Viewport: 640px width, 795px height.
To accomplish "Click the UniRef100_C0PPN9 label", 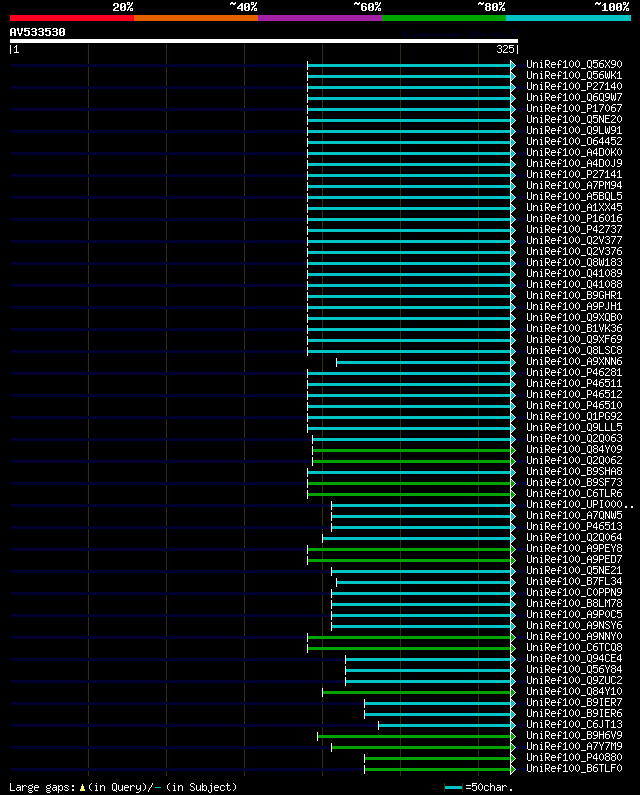I will point(574,593).
